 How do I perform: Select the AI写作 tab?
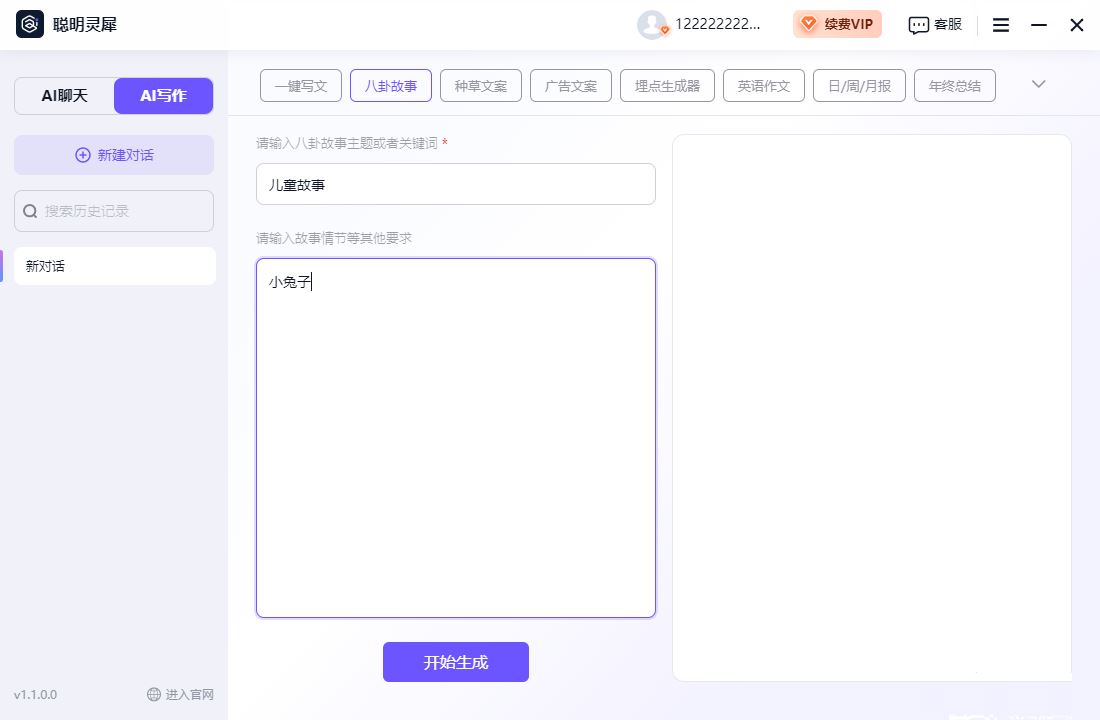coord(163,95)
